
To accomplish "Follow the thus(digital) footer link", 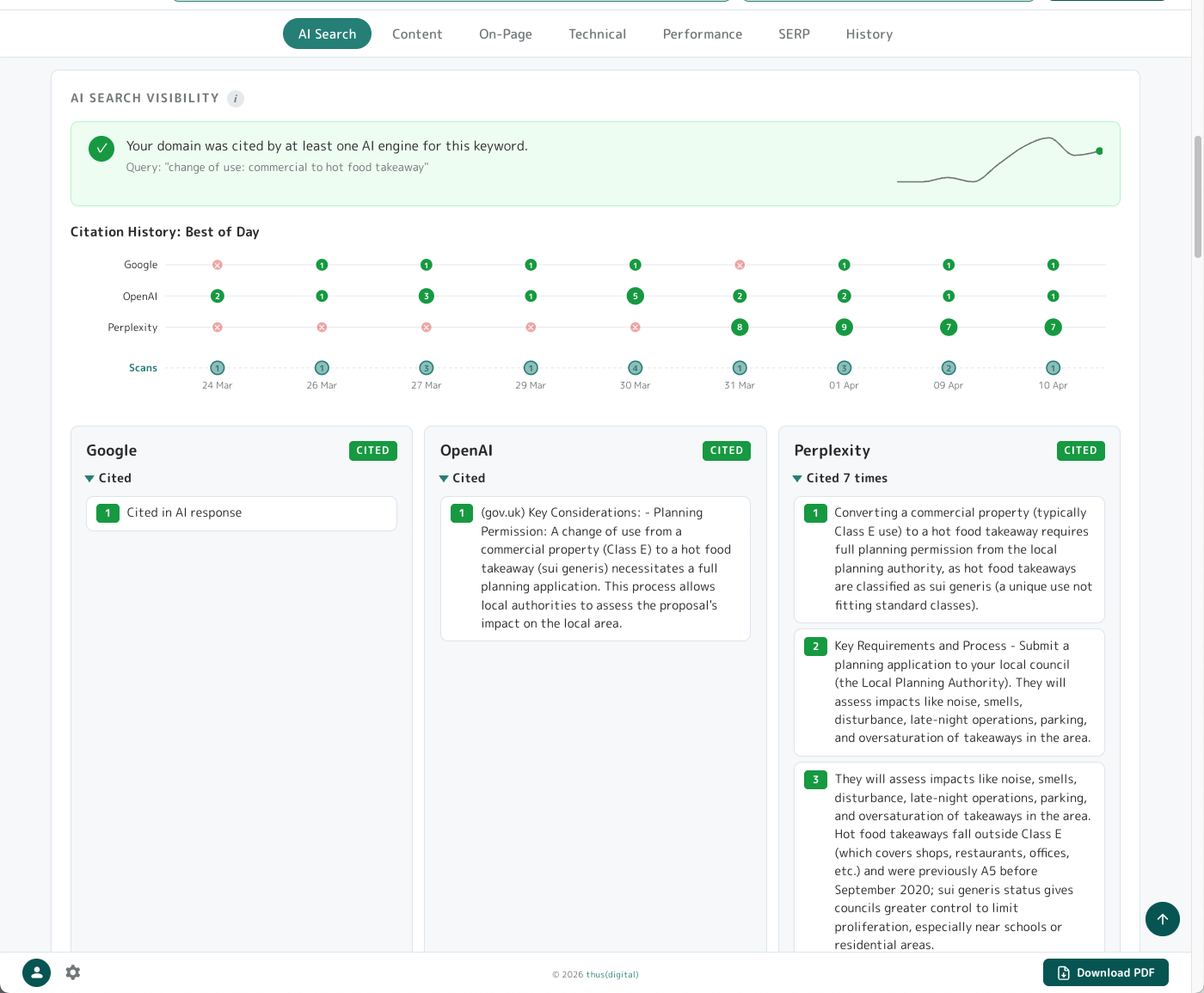I will pyautogui.click(x=612, y=974).
